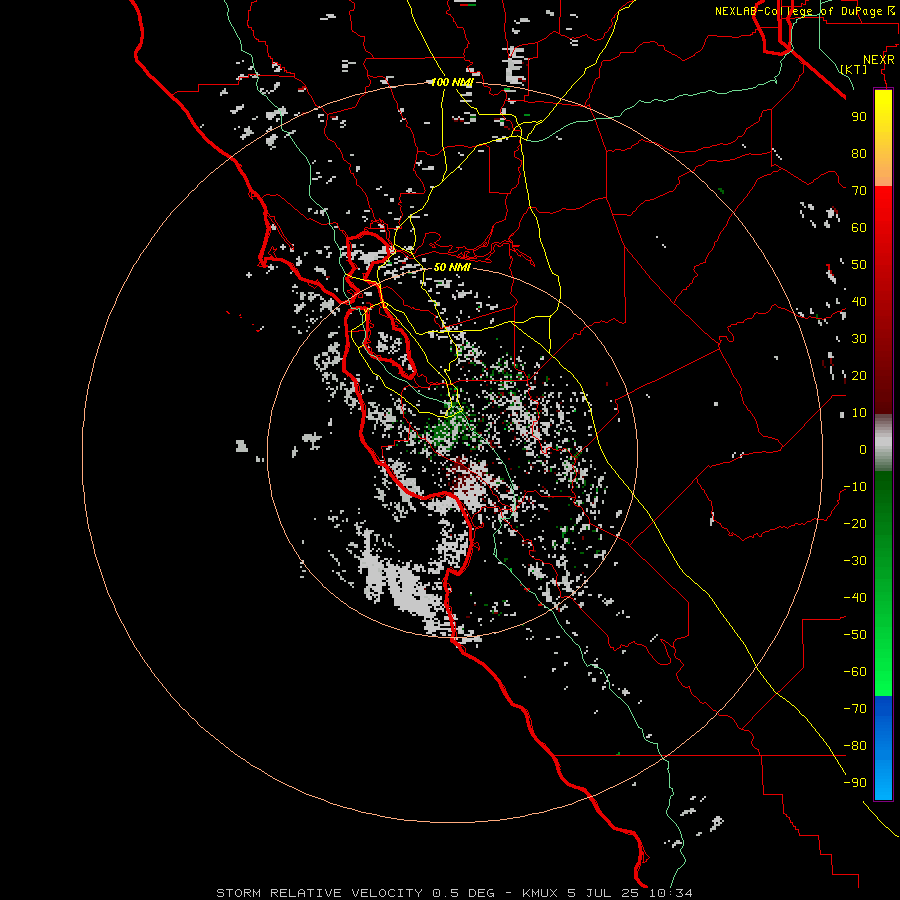Viewport: 900px width, 900px height.
Task: Click the 50 value on velocity scale
Action: pos(859,265)
